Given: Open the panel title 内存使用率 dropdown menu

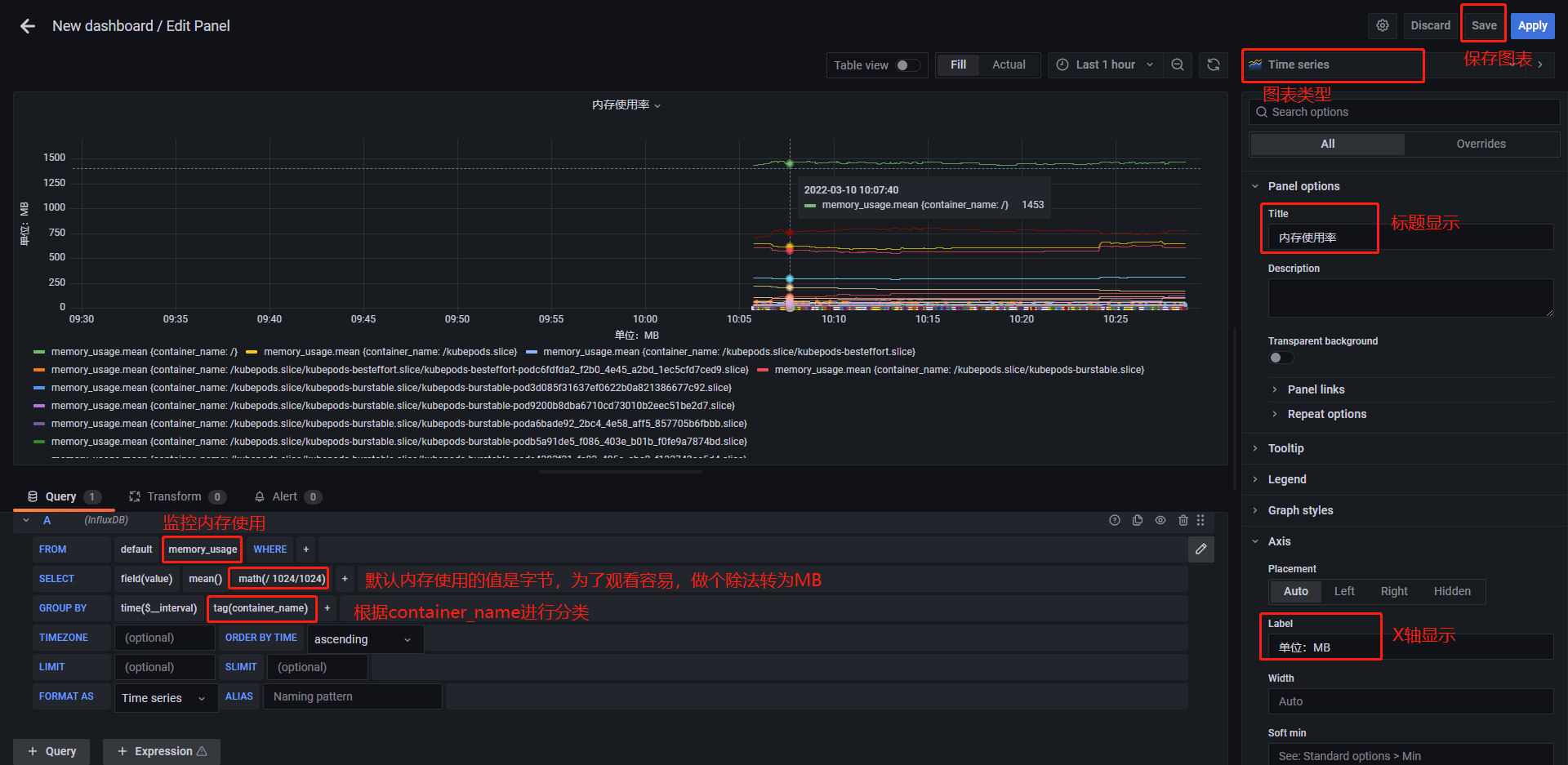Looking at the screenshot, I should pos(626,105).
